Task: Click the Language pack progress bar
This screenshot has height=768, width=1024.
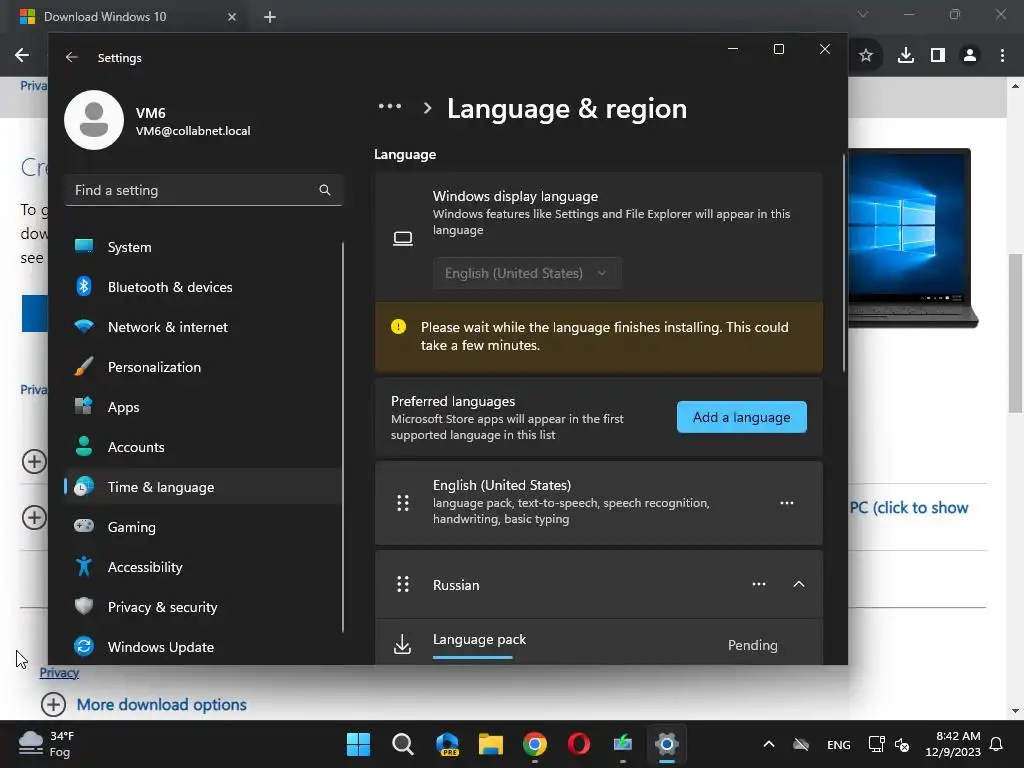Action: pos(472,657)
